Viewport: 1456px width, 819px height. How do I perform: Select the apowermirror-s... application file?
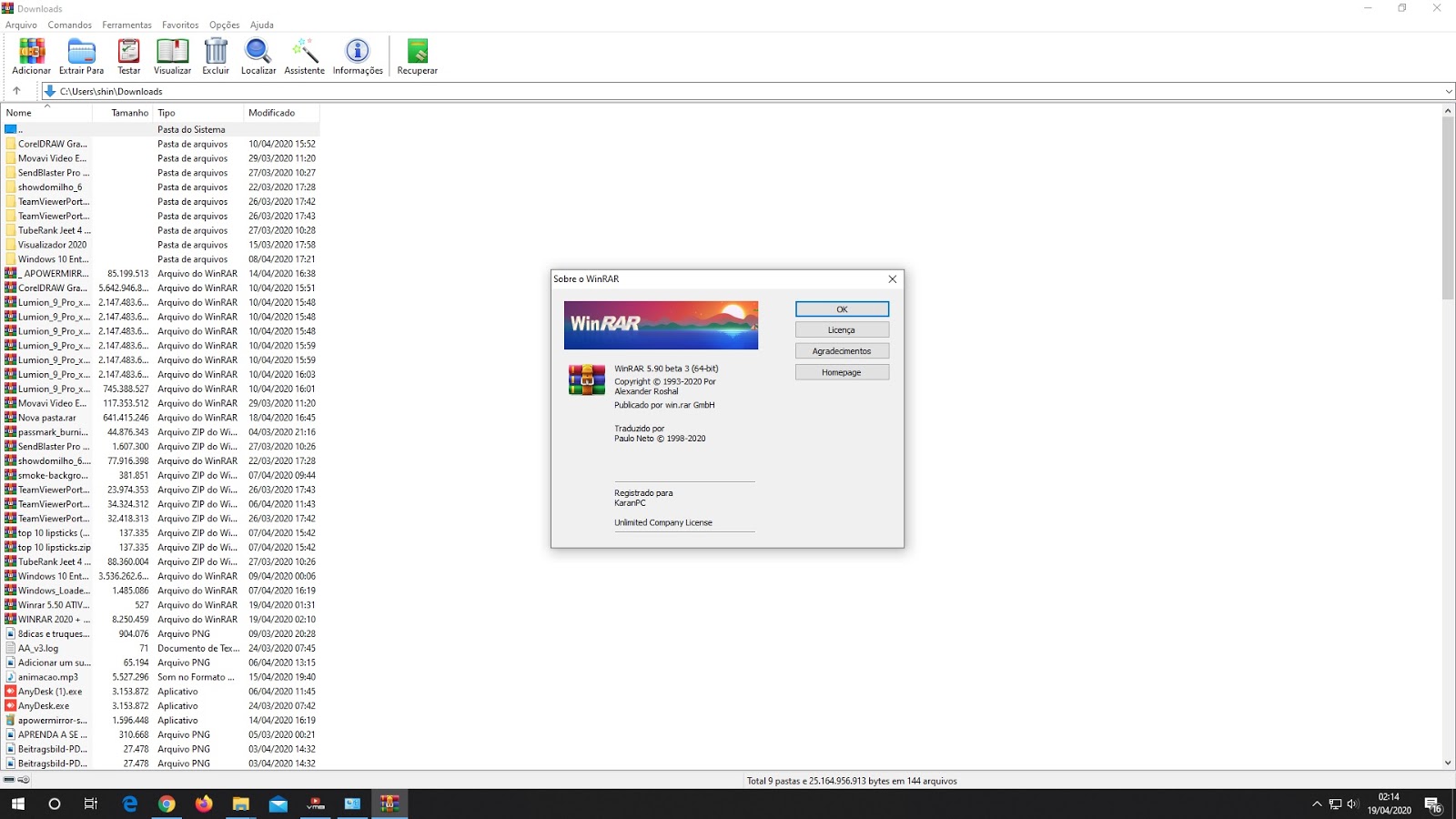(x=160, y=721)
